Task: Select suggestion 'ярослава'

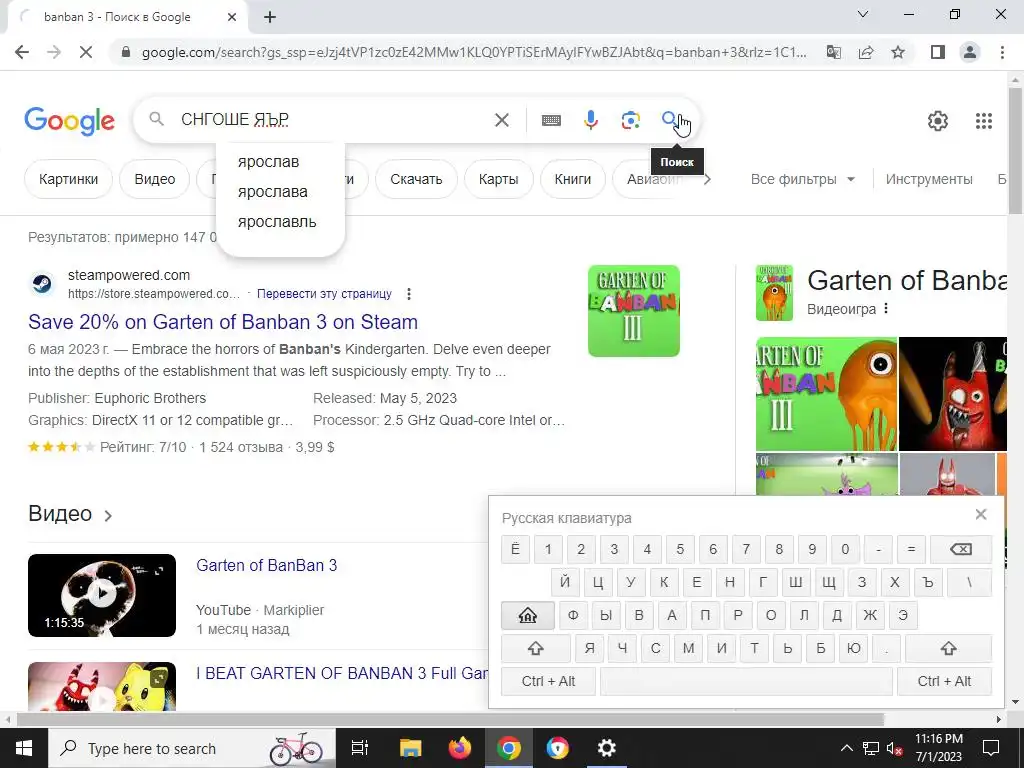Action: [272, 191]
